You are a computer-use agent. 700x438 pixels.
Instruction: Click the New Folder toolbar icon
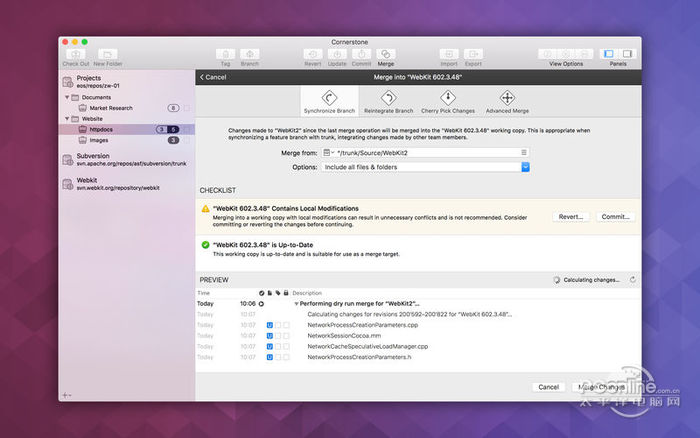tap(108, 54)
